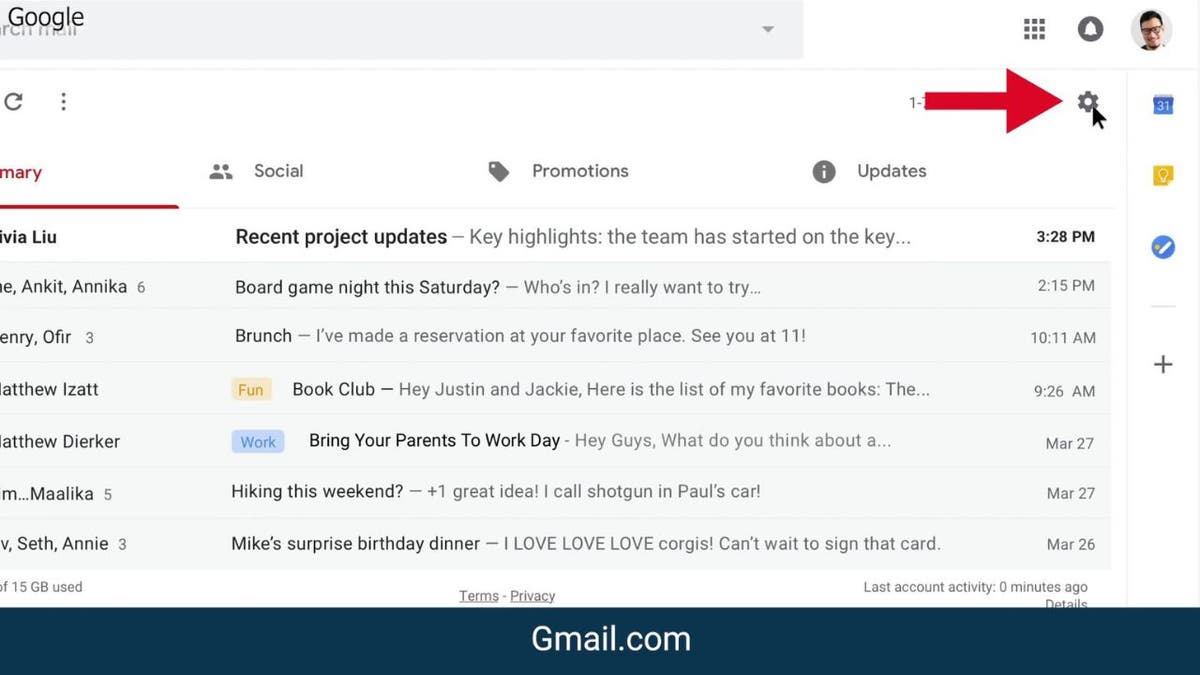This screenshot has width=1200, height=675.
Task: Open the Recent project updates email
Action: pyautogui.click(x=555, y=237)
